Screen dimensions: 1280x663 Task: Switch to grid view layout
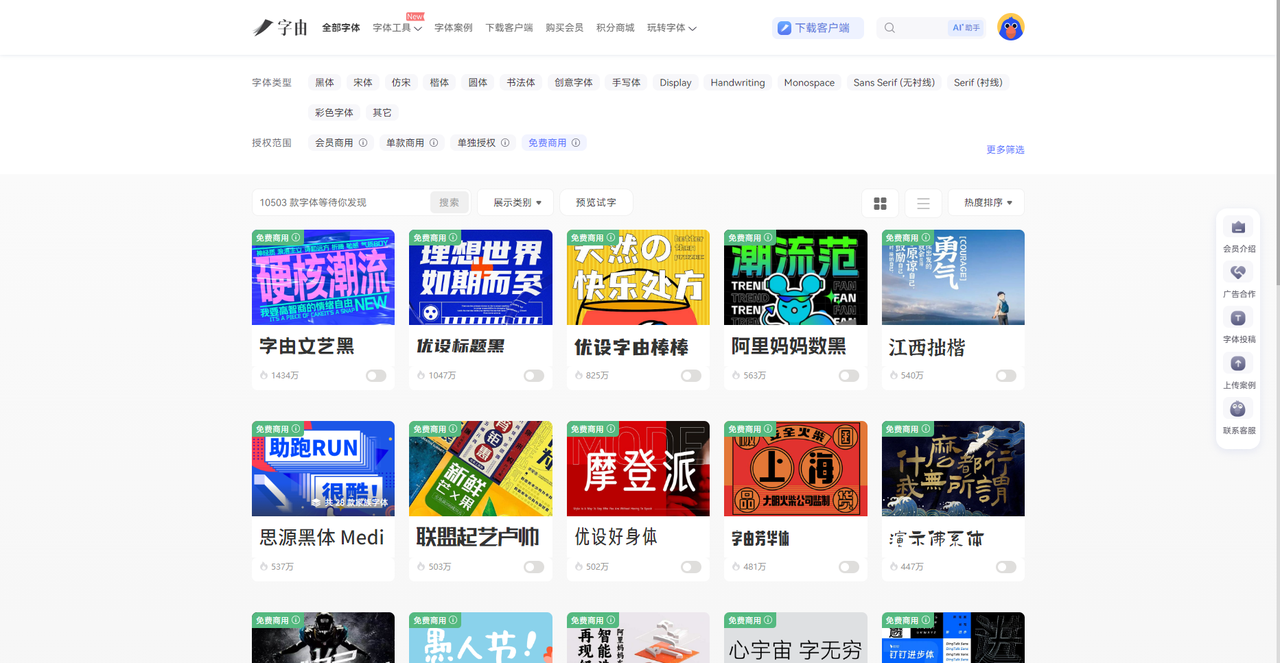coord(880,203)
